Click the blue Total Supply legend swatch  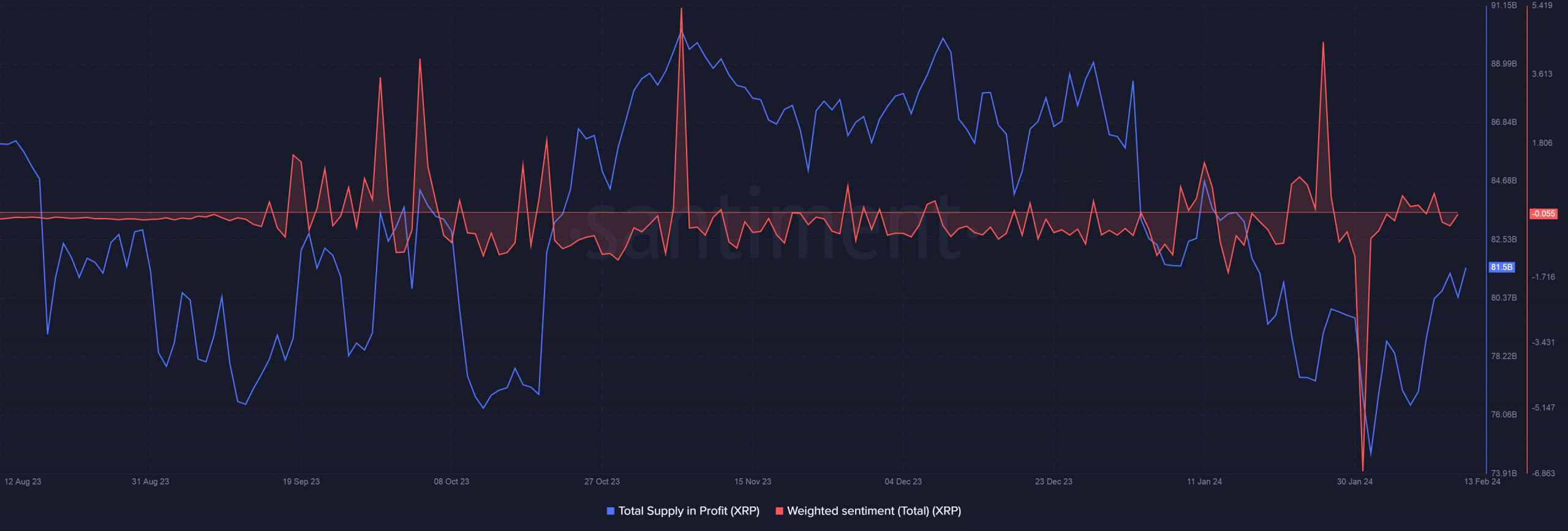tap(611, 511)
